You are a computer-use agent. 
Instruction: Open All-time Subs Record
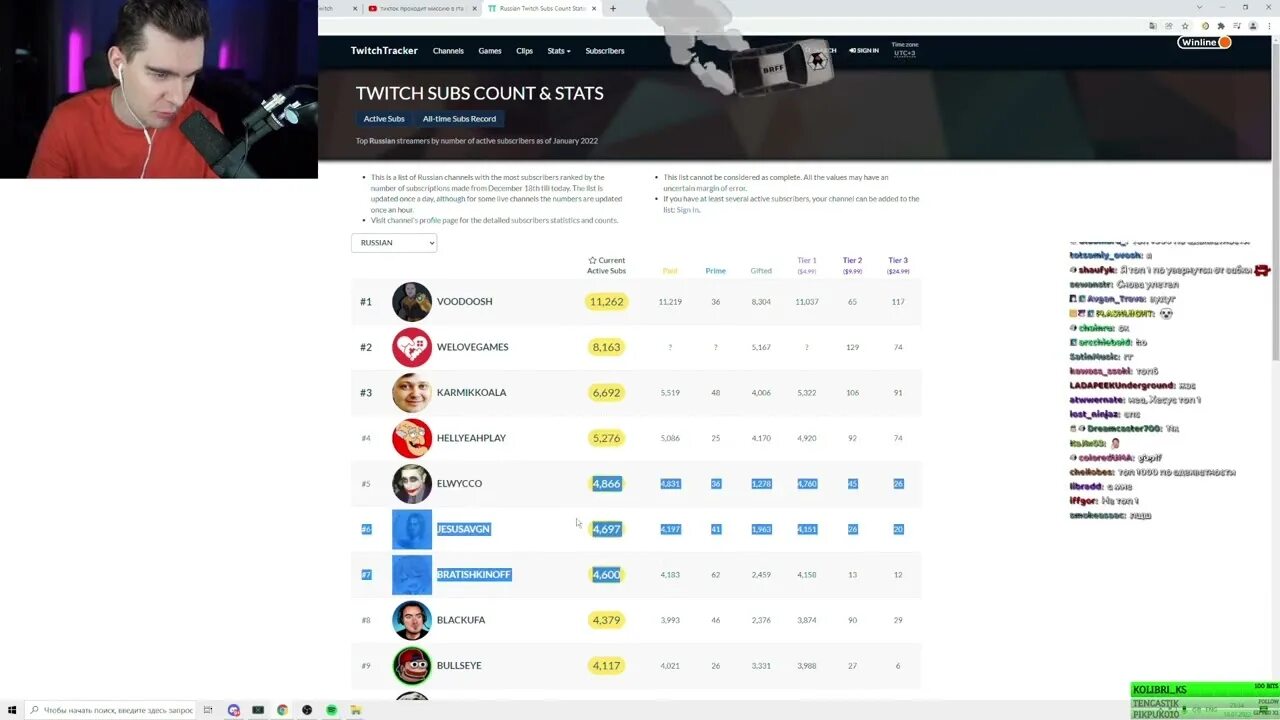pos(459,119)
